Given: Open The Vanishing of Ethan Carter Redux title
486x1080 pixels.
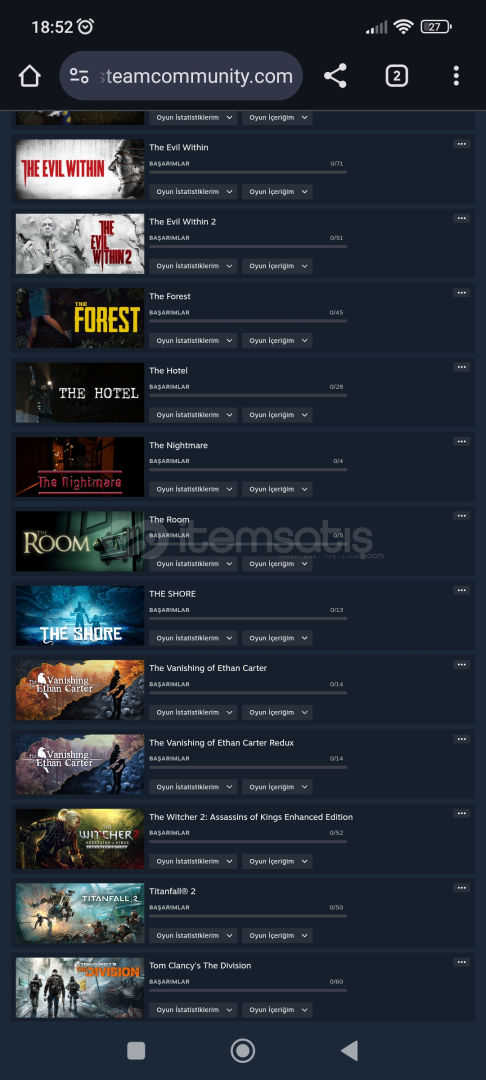Looking at the screenshot, I should 222,742.
